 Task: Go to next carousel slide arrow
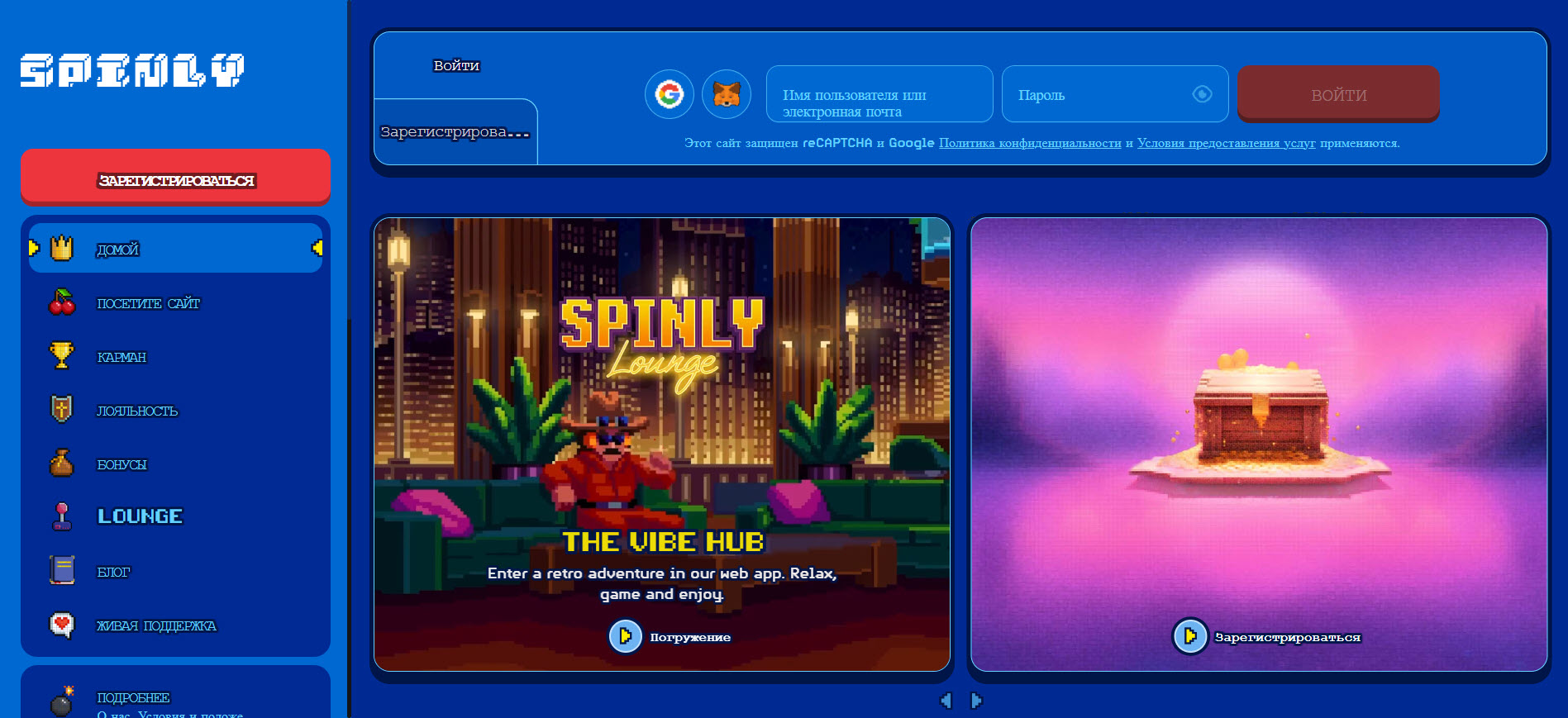click(976, 701)
